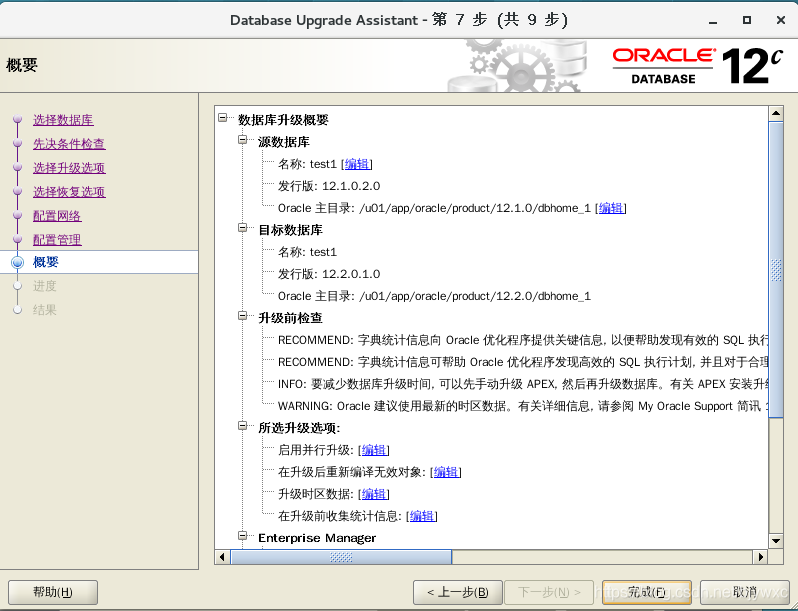Collapse the 目标数据库 tree section
This screenshot has height=611, width=798.
[243, 227]
